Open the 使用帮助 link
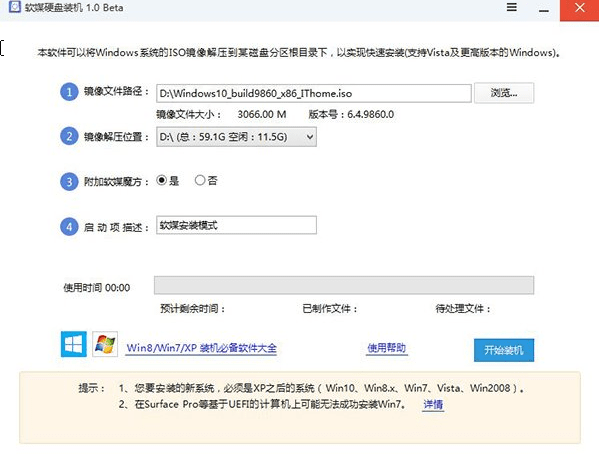Screen dimensions: 599x454 tap(386, 348)
